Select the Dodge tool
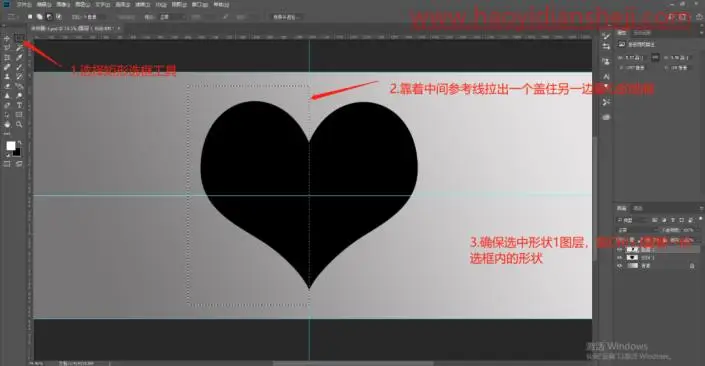This screenshot has height=366, width=705. click(x=19, y=96)
